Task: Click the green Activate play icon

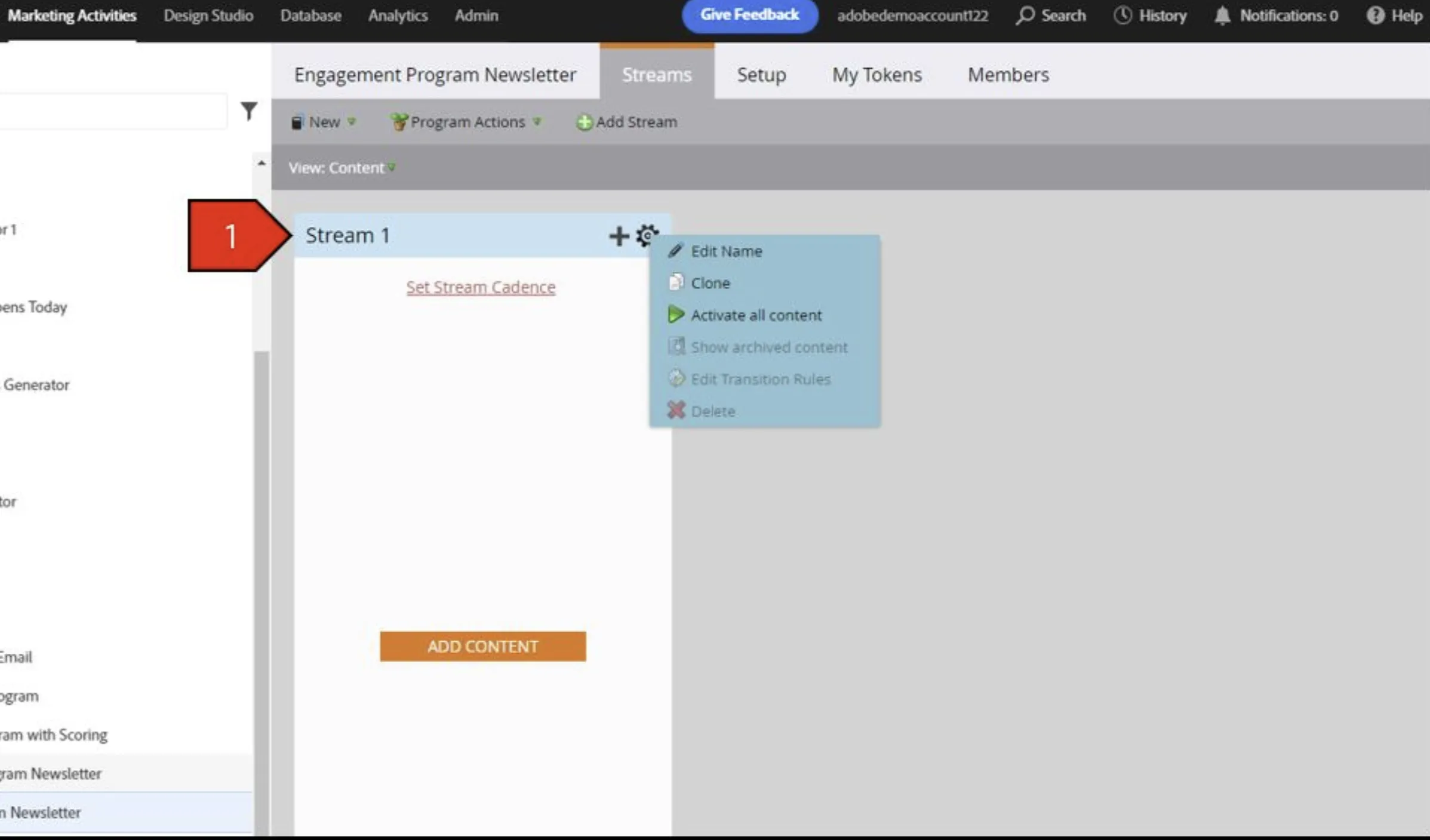Action: click(676, 315)
